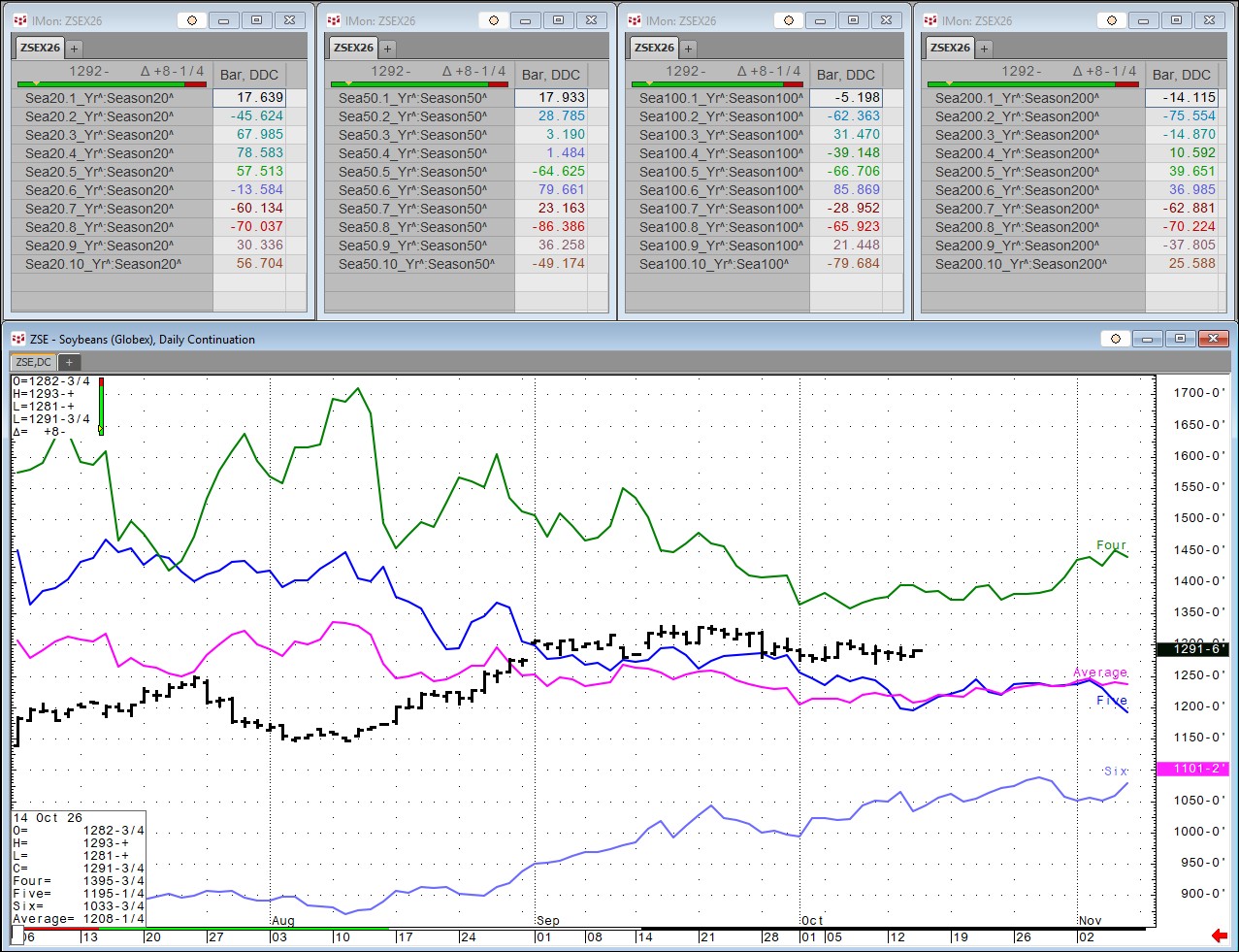Click the black 1291-6 price label on chart axis
Screen dimensions: 1239x952
click(x=1193, y=649)
